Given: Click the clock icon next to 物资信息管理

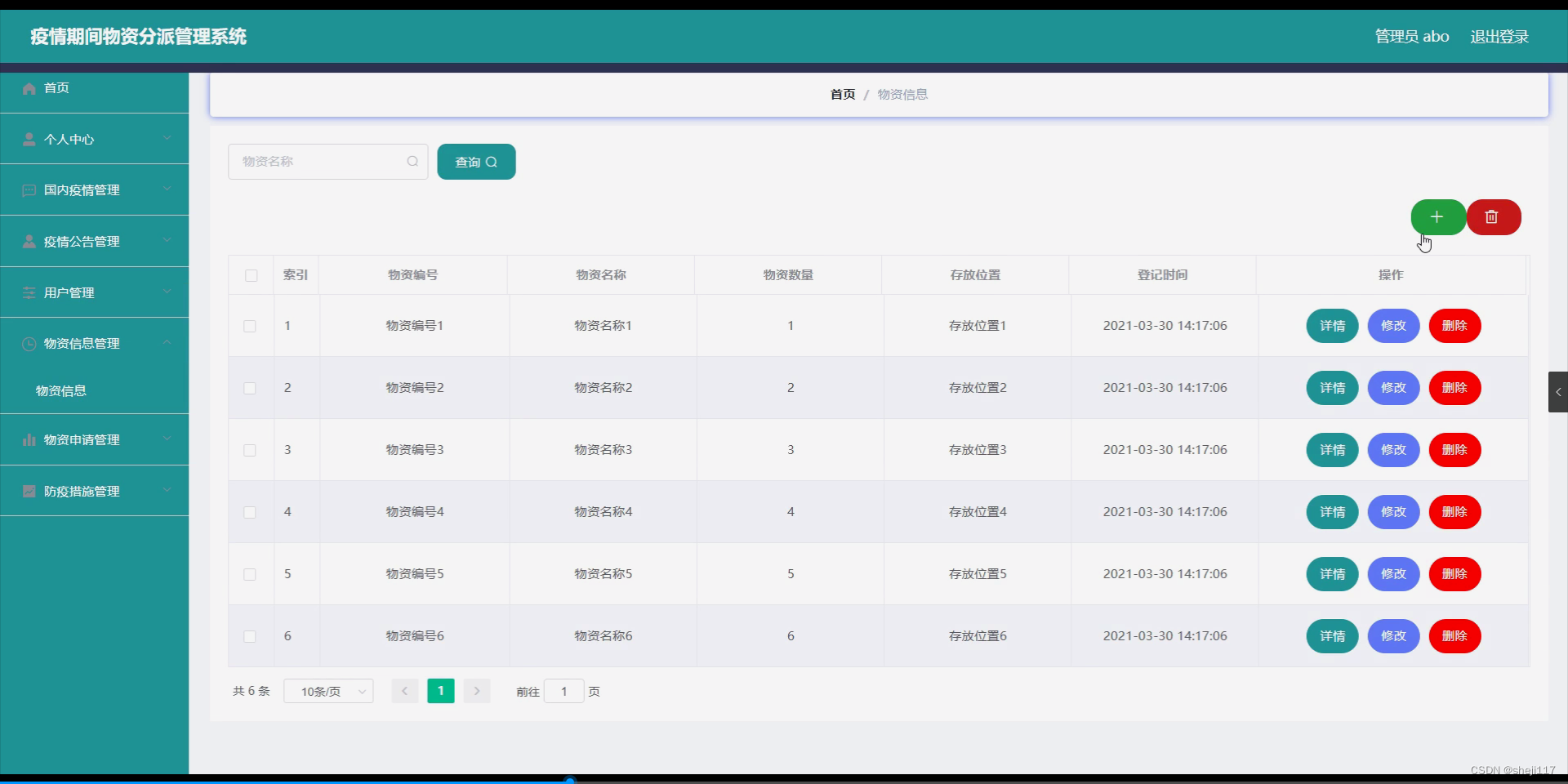Looking at the screenshot, I should (x=29, y=344).
